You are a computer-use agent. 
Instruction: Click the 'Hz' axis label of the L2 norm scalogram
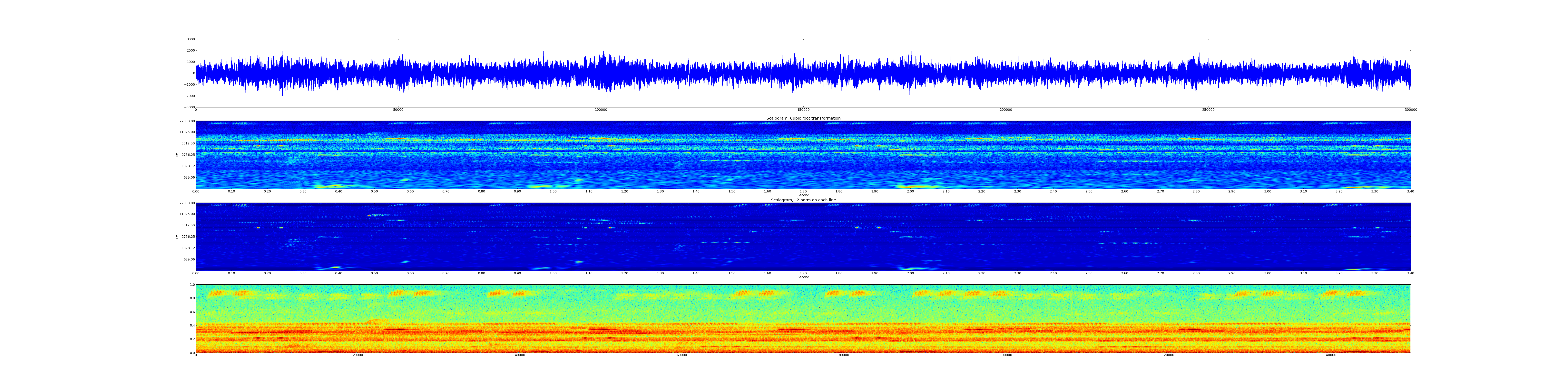click(x=177, y=237)
